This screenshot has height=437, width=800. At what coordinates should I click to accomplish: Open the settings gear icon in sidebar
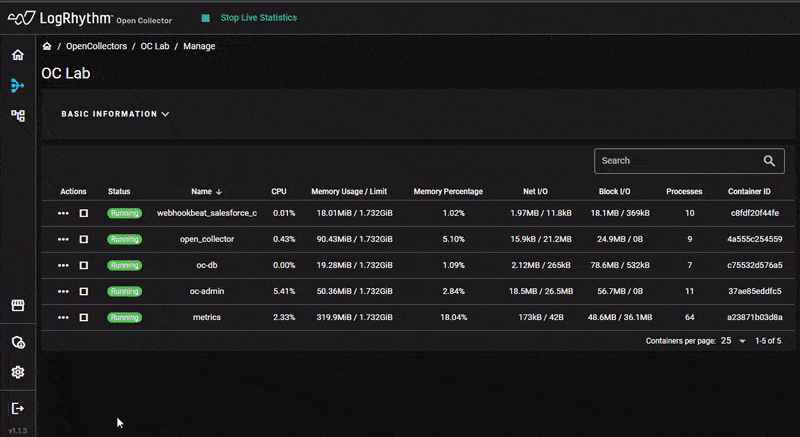[18, 372]
